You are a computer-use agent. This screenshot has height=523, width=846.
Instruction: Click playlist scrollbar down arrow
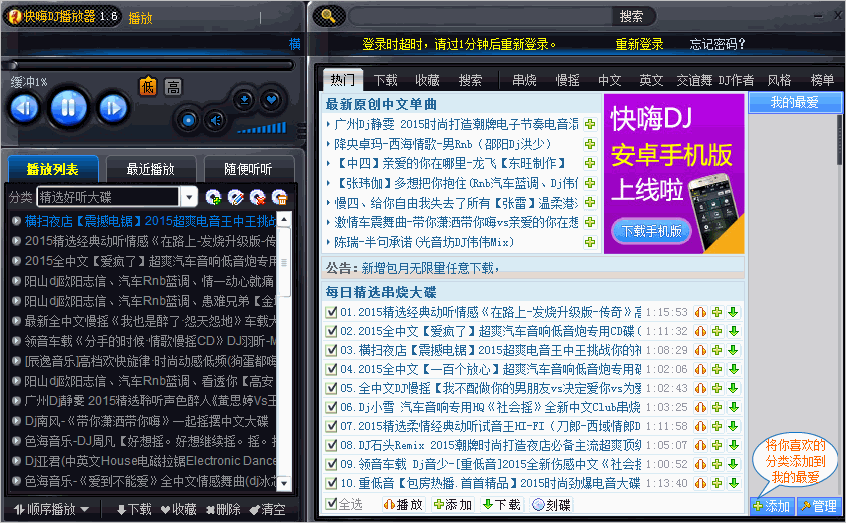click(284, 483)
